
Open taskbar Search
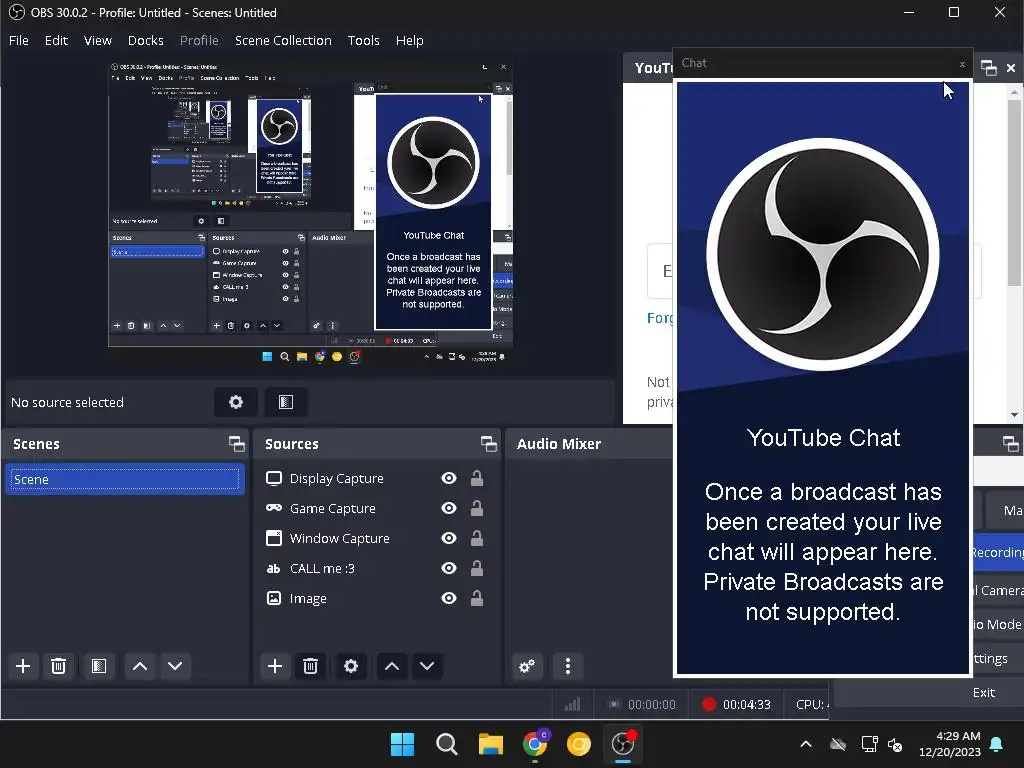[447, 744]
